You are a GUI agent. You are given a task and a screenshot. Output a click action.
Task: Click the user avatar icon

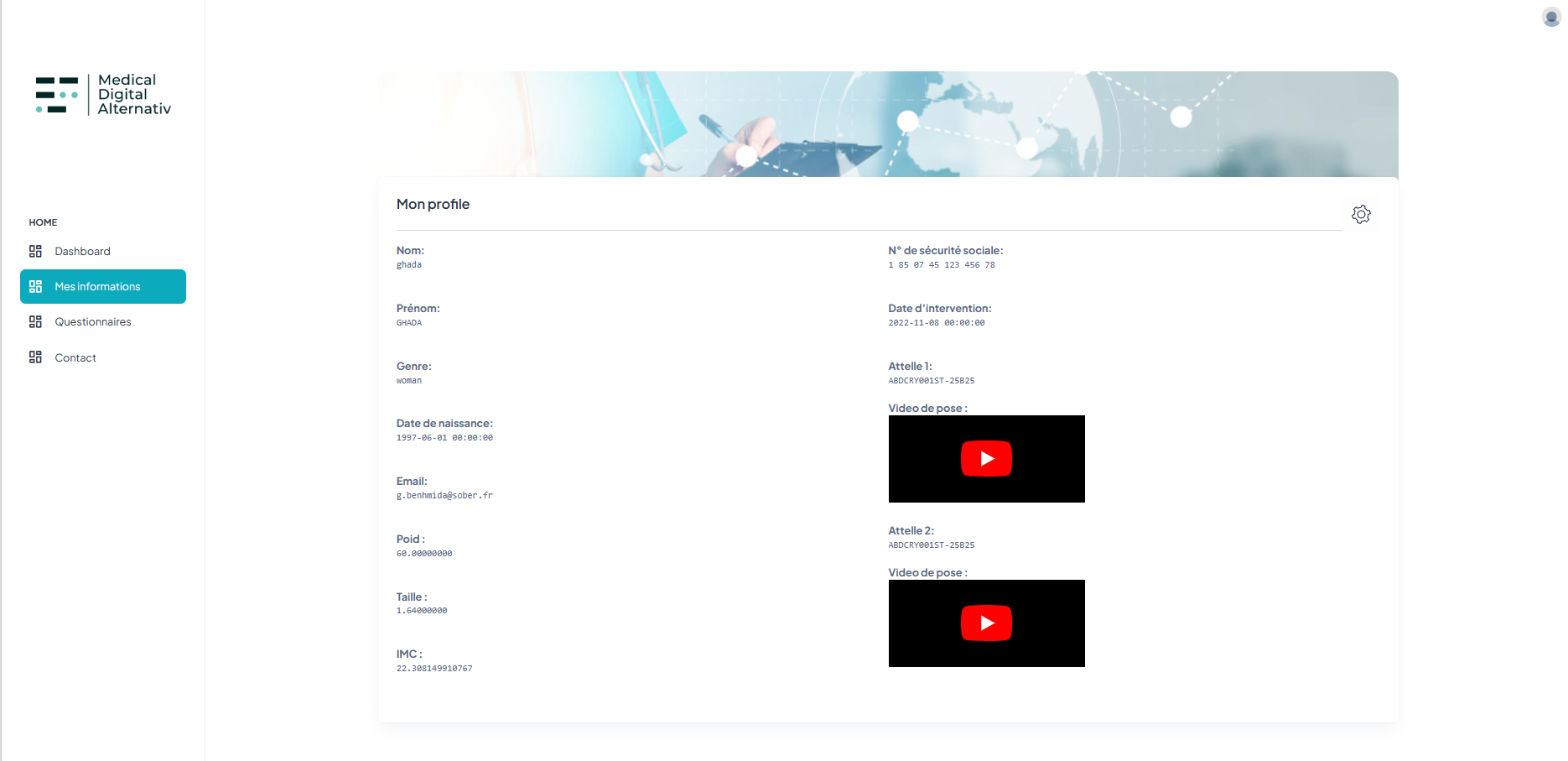tap(1551, 17)
